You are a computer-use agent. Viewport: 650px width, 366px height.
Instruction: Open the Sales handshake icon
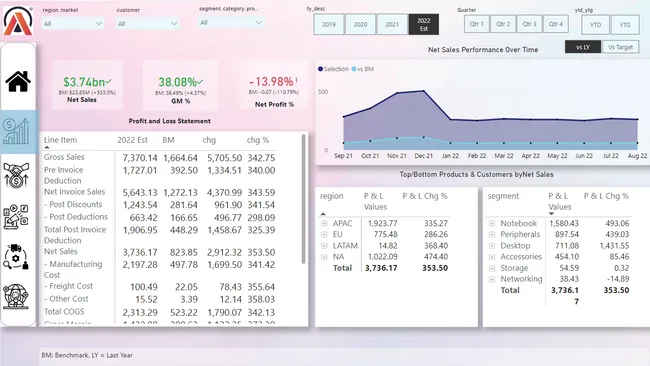tap(16, 175)
